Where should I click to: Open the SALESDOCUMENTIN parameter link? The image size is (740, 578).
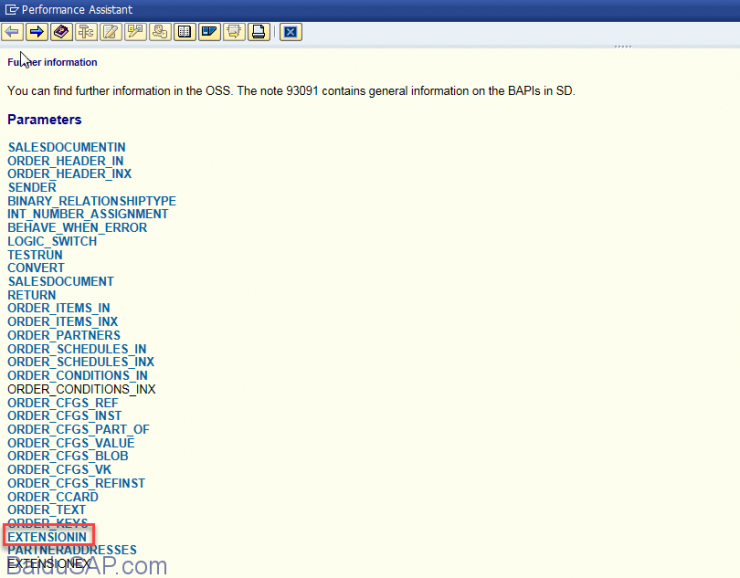pos(66,147)
